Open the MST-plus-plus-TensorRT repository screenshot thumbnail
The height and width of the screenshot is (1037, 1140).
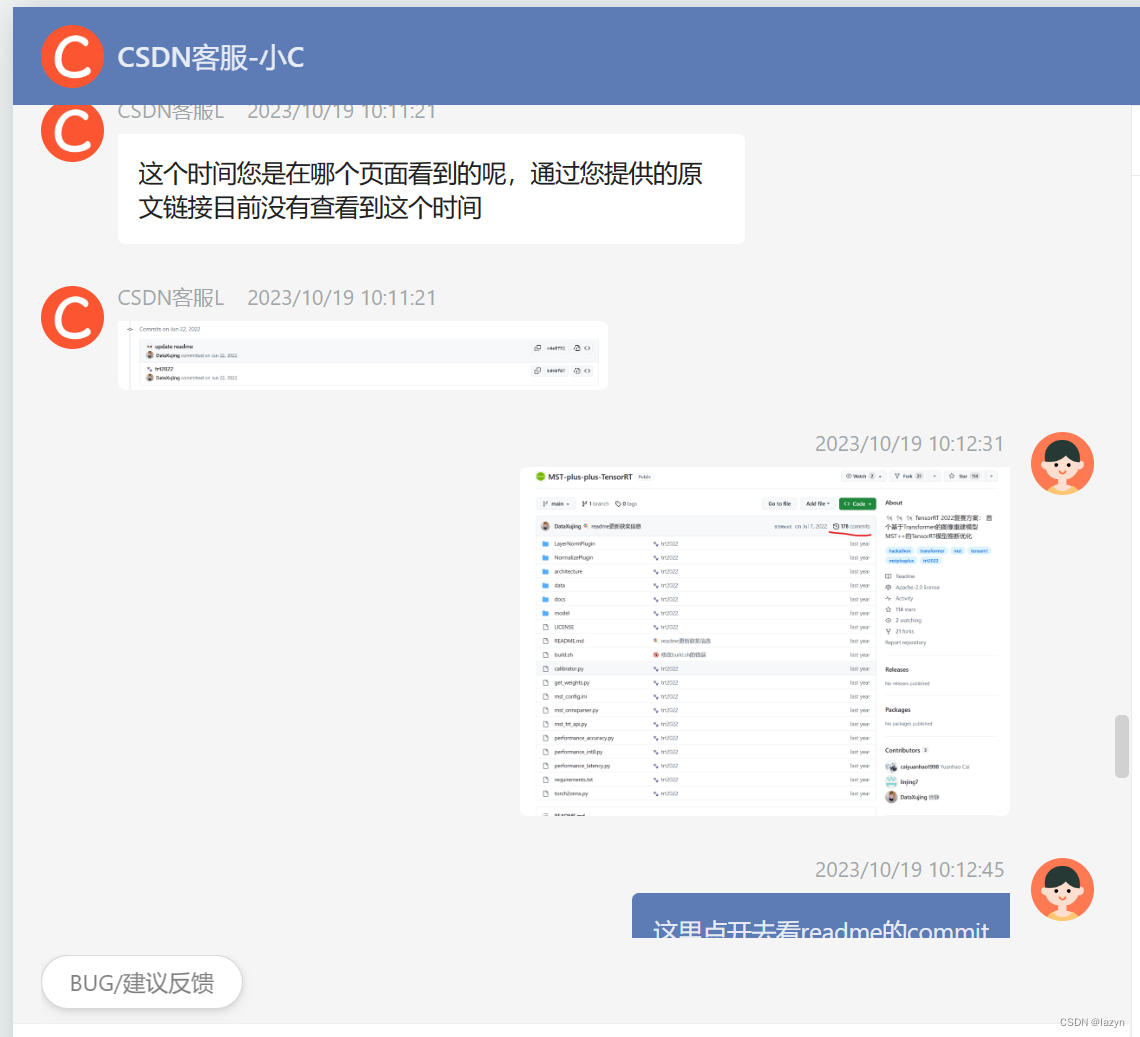click(x=765, y=641)
